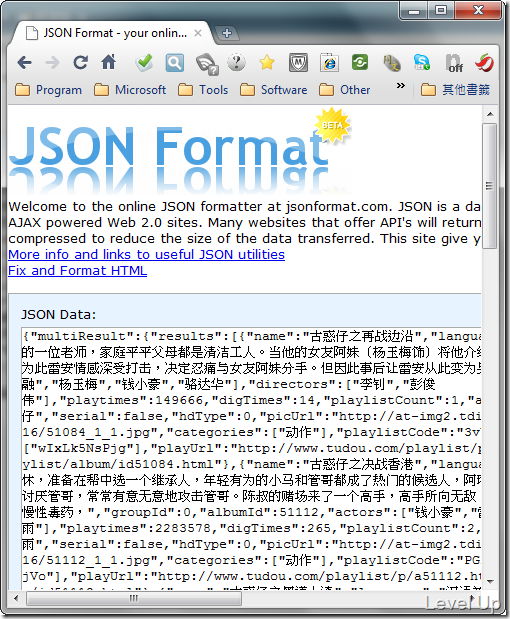510x619 pixels.
Task: Click the green checkmark extension icon
Action: (x=144, y=62)
